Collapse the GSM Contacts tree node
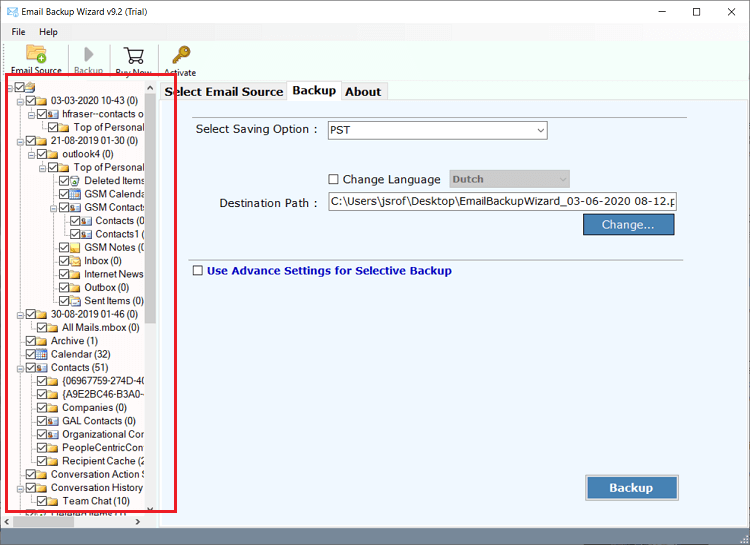The image size is (750, 545). pyautogui.click(x=54, y=208)
